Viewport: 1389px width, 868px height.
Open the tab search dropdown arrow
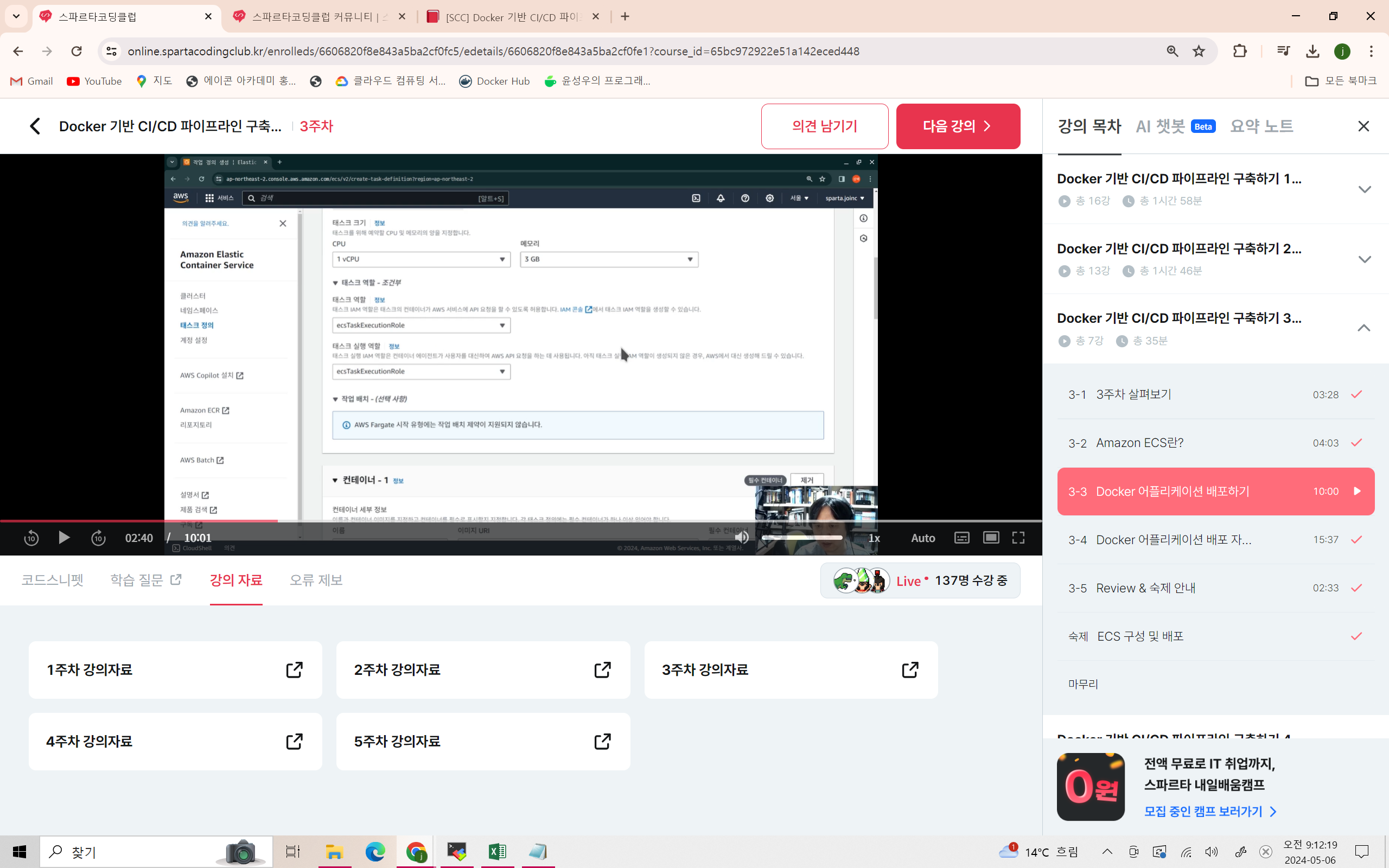point(16,17)
